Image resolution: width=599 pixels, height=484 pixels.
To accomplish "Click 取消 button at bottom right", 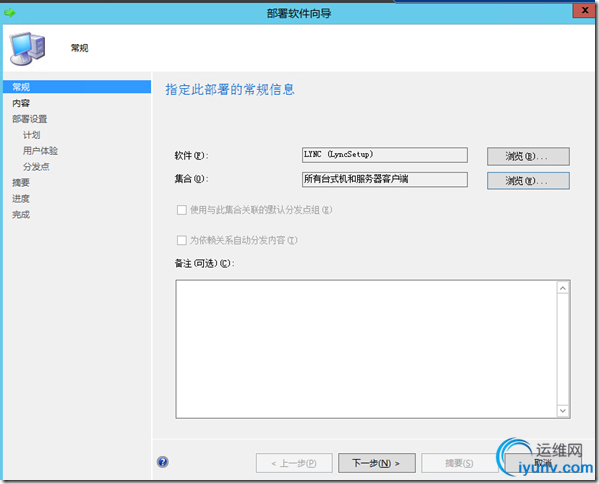I will coord(544,463).
